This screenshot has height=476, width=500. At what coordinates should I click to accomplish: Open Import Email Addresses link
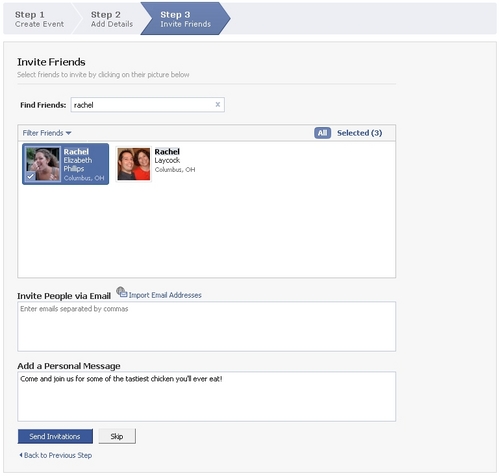pos(165,295)
